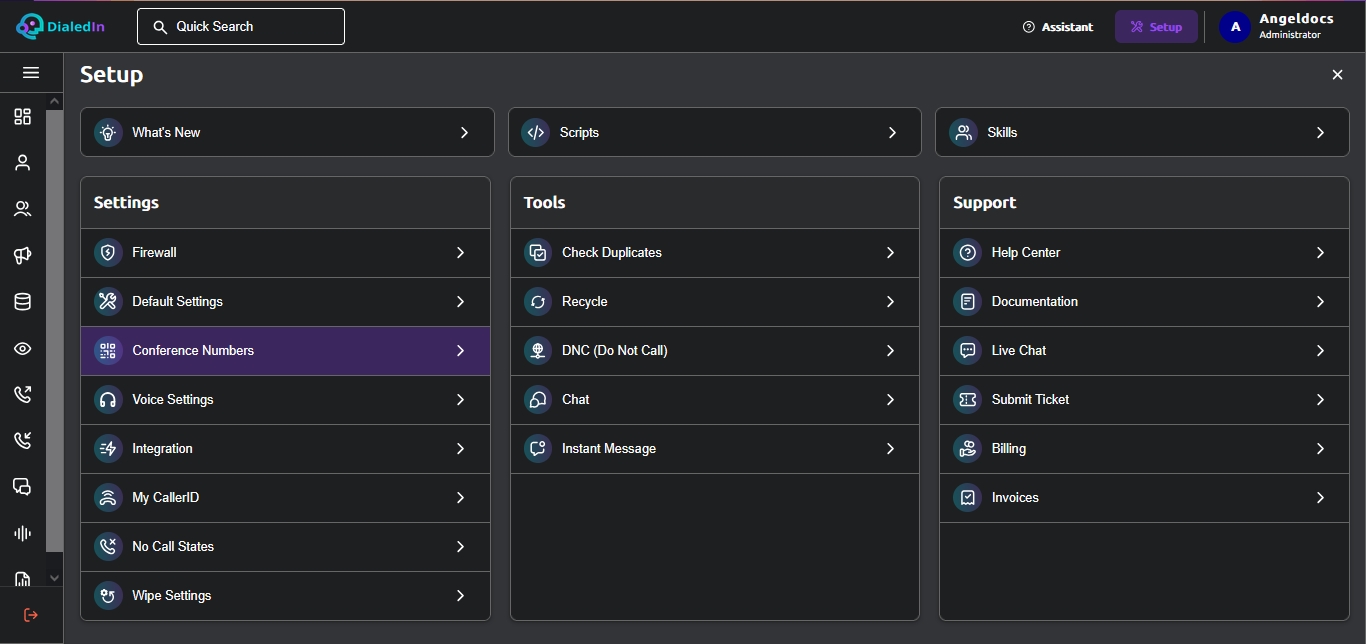Expand the Voice Settings row chevron
Screen dimensions: 1366x644
pyautogui.click(x=460, y=400)
